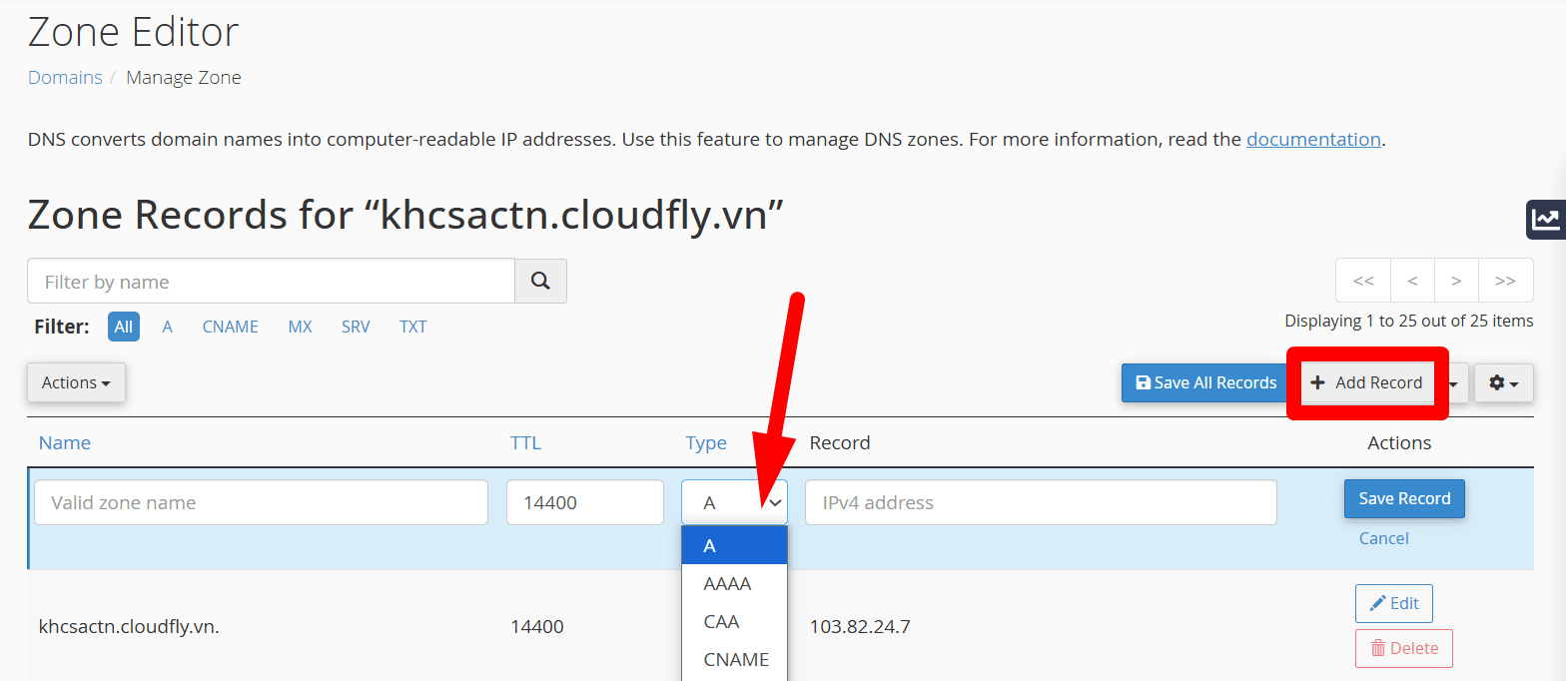Open the record Type select box
Viewport: 1568px width, 681px height.
(x=734, y=502)
